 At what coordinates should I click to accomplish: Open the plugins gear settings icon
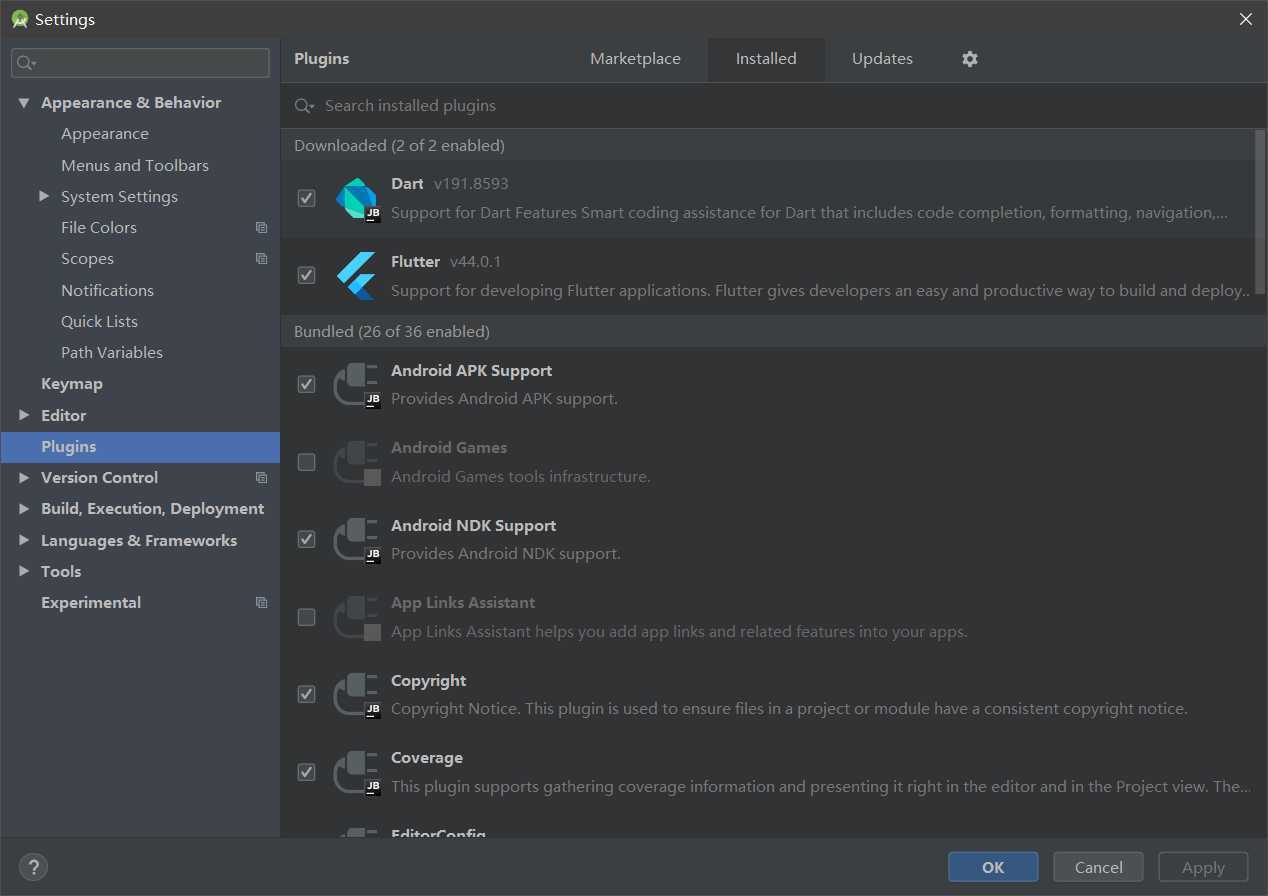969,59
